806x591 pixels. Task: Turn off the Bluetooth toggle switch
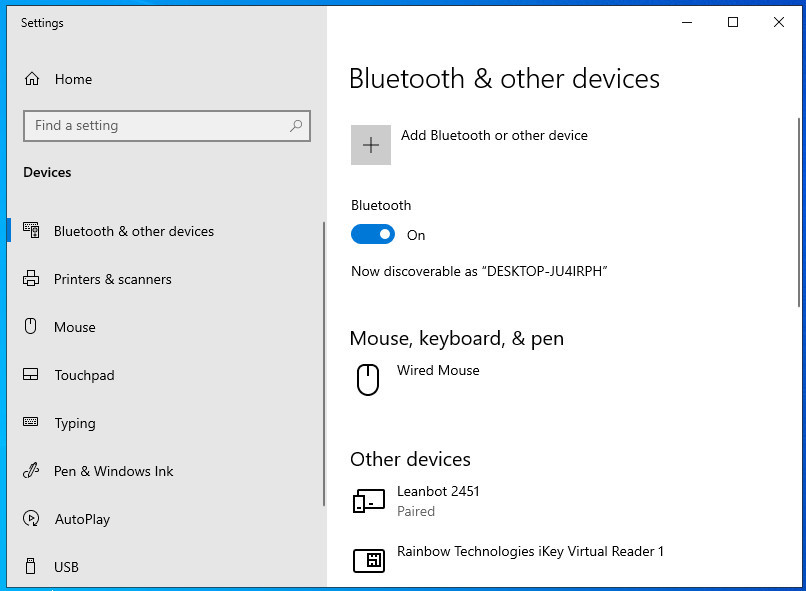[x=373, y=234]
